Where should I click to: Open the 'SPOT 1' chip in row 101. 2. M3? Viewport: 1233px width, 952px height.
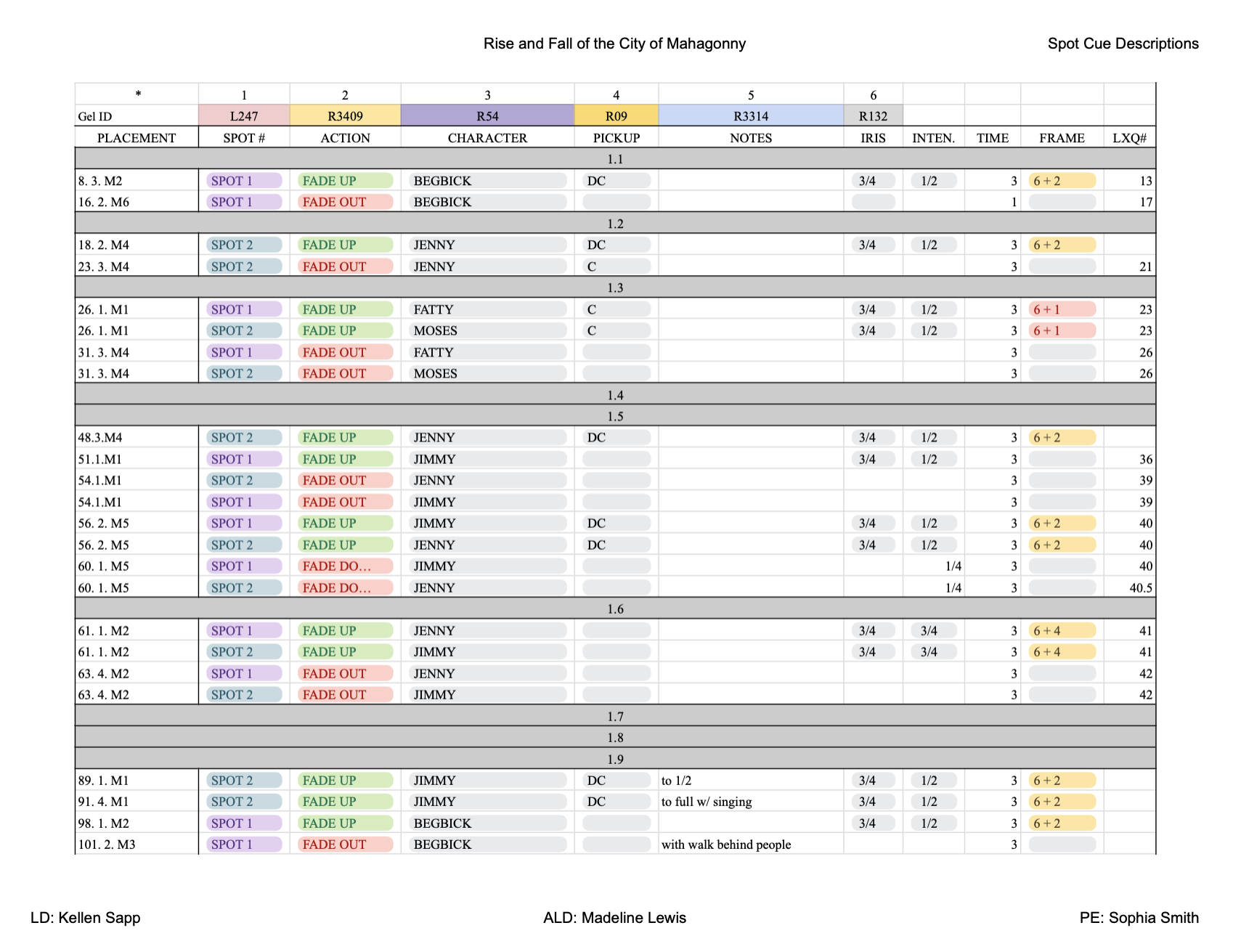(x=244, y=845)
